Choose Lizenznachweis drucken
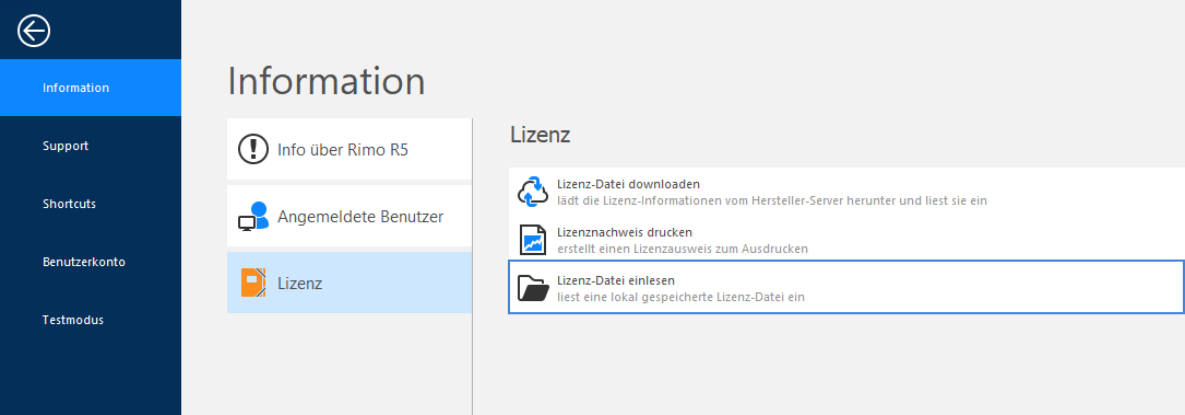This screenshot has height=415, width=1185. coord(846,240)
